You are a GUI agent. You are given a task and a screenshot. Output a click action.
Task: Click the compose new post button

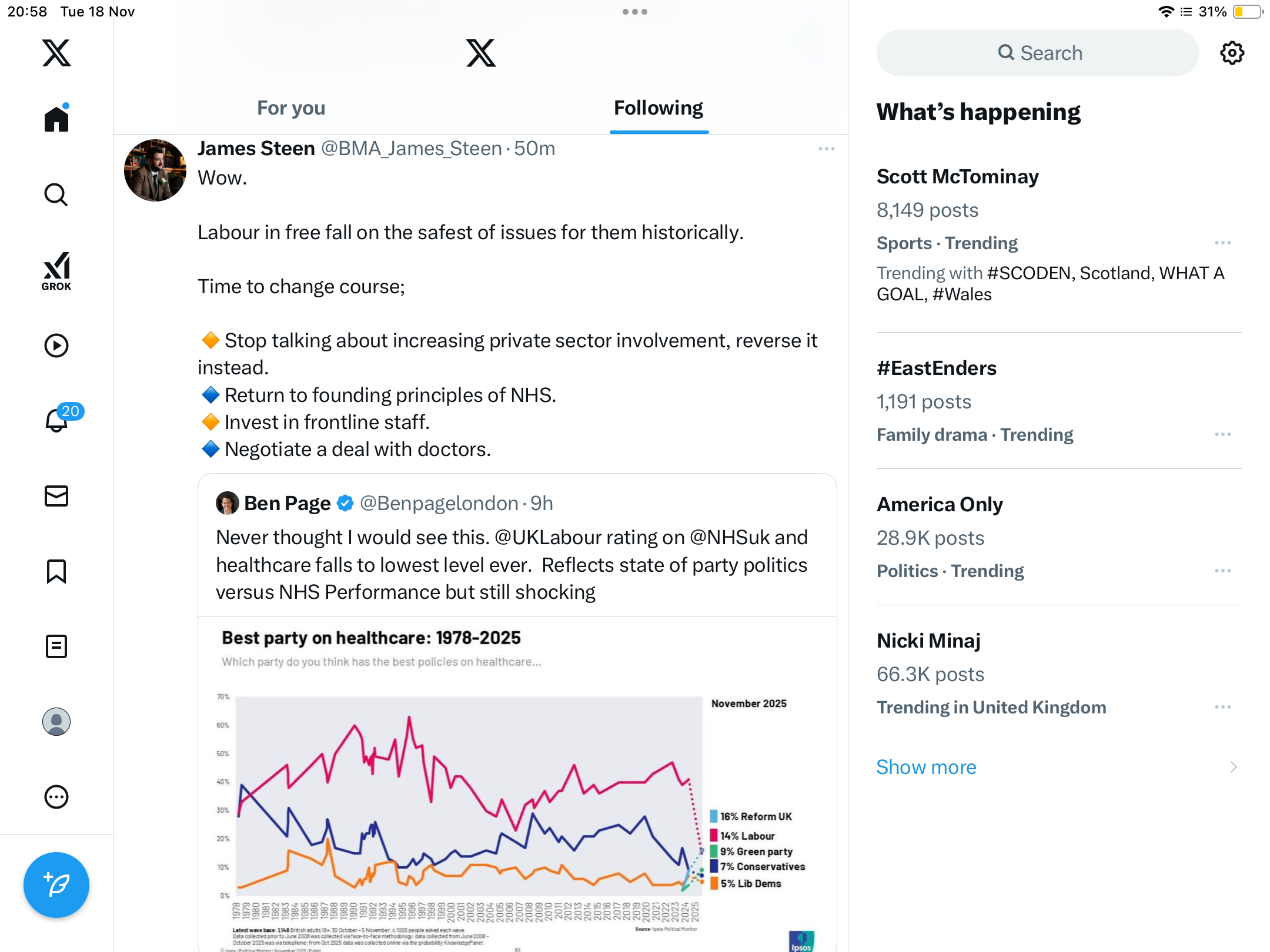pyautogui.click(x=56, y=884)
